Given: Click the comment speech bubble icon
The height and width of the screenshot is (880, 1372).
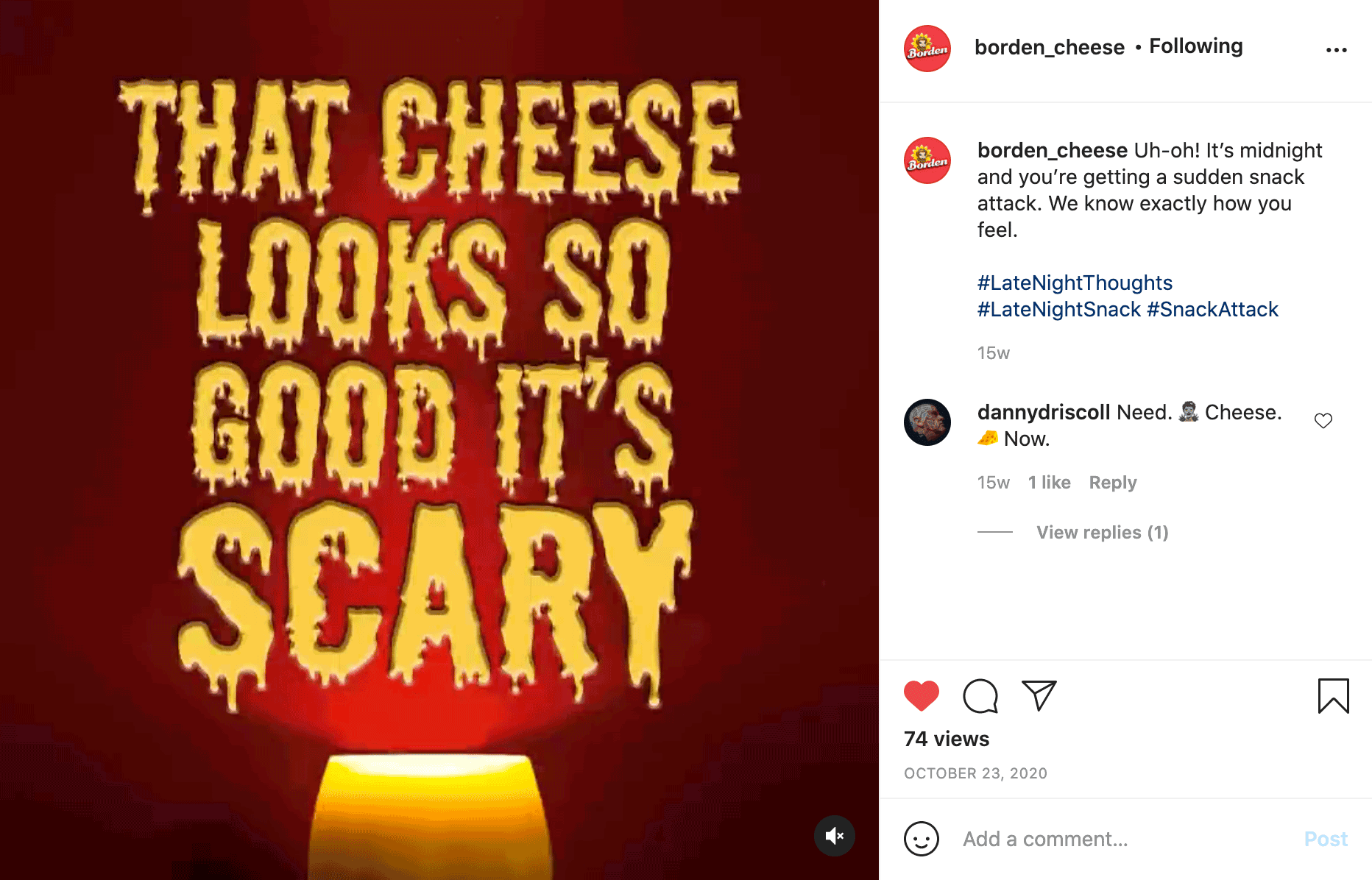Looking at the screenshot, I should pos(980,696).
